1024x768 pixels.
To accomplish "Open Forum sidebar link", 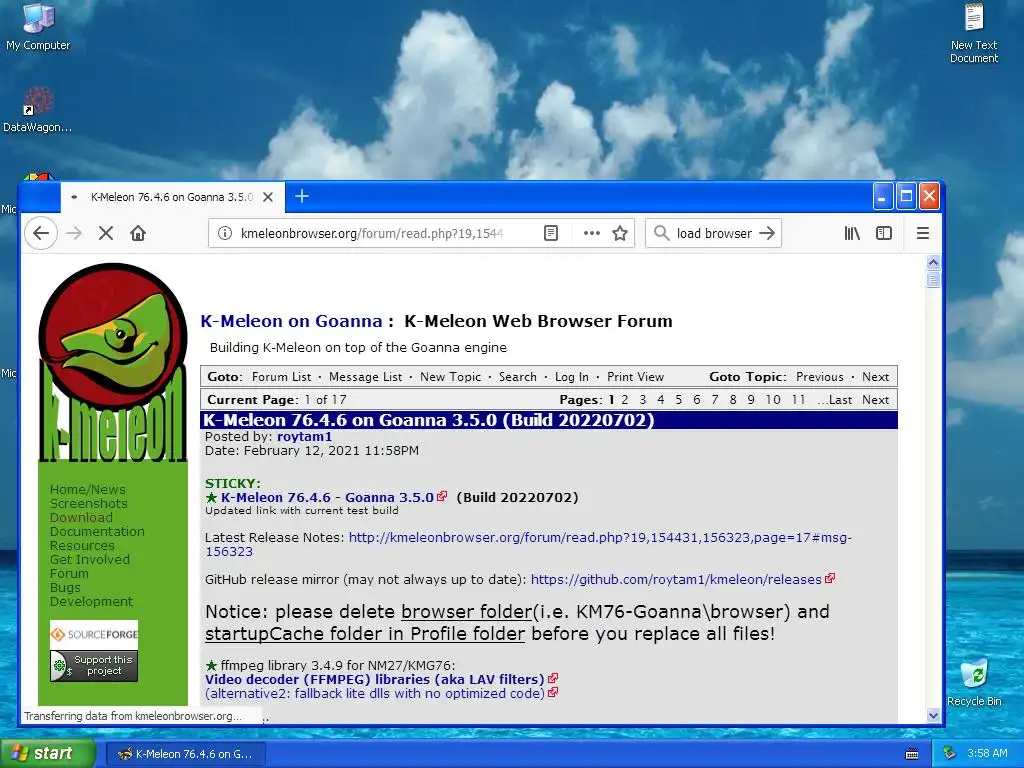I will click(69, 573).
